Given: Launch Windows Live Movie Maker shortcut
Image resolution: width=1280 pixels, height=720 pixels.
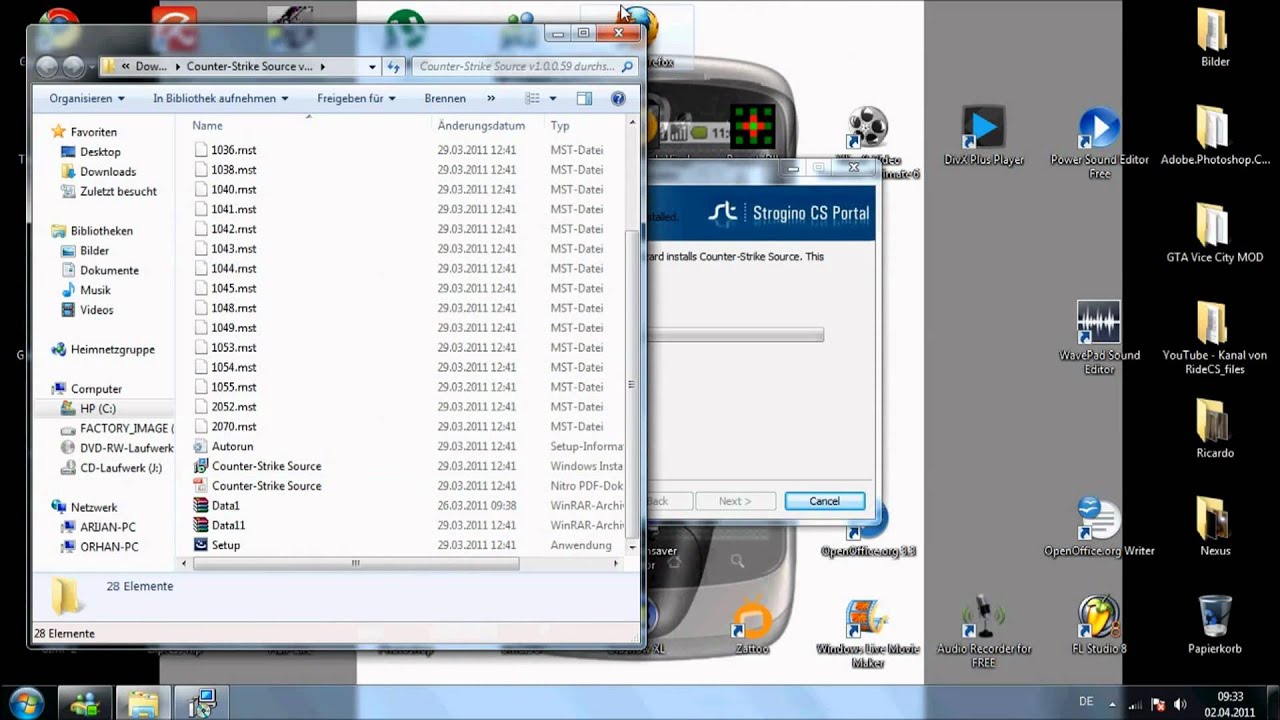Looking at the screenshot, I should tap(867, 632).
